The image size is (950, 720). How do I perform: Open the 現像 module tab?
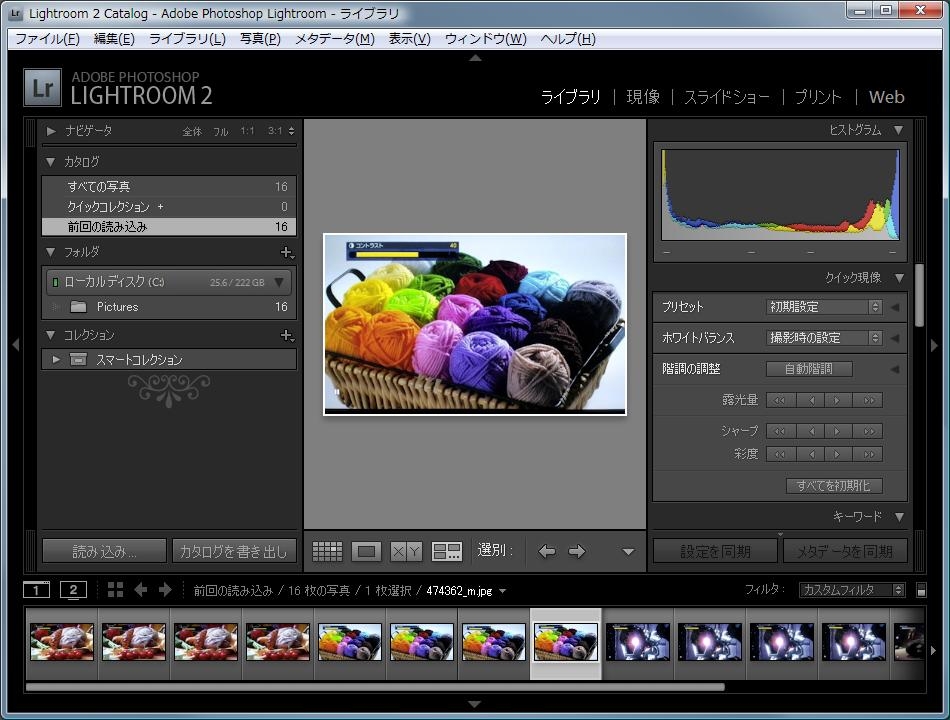(x=643, y=97)
